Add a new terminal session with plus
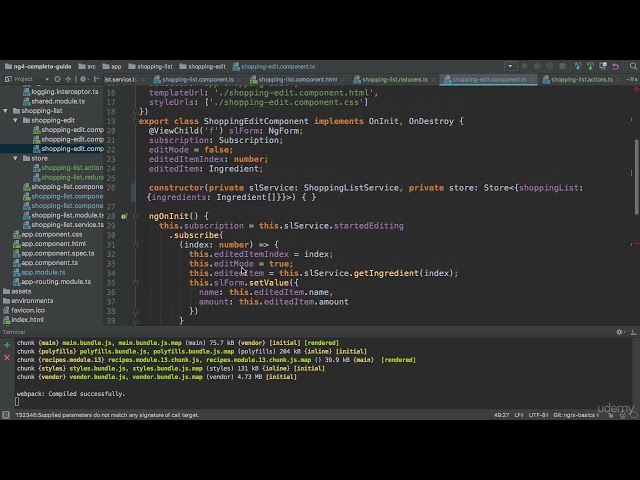640x480 pixels. 6,343
